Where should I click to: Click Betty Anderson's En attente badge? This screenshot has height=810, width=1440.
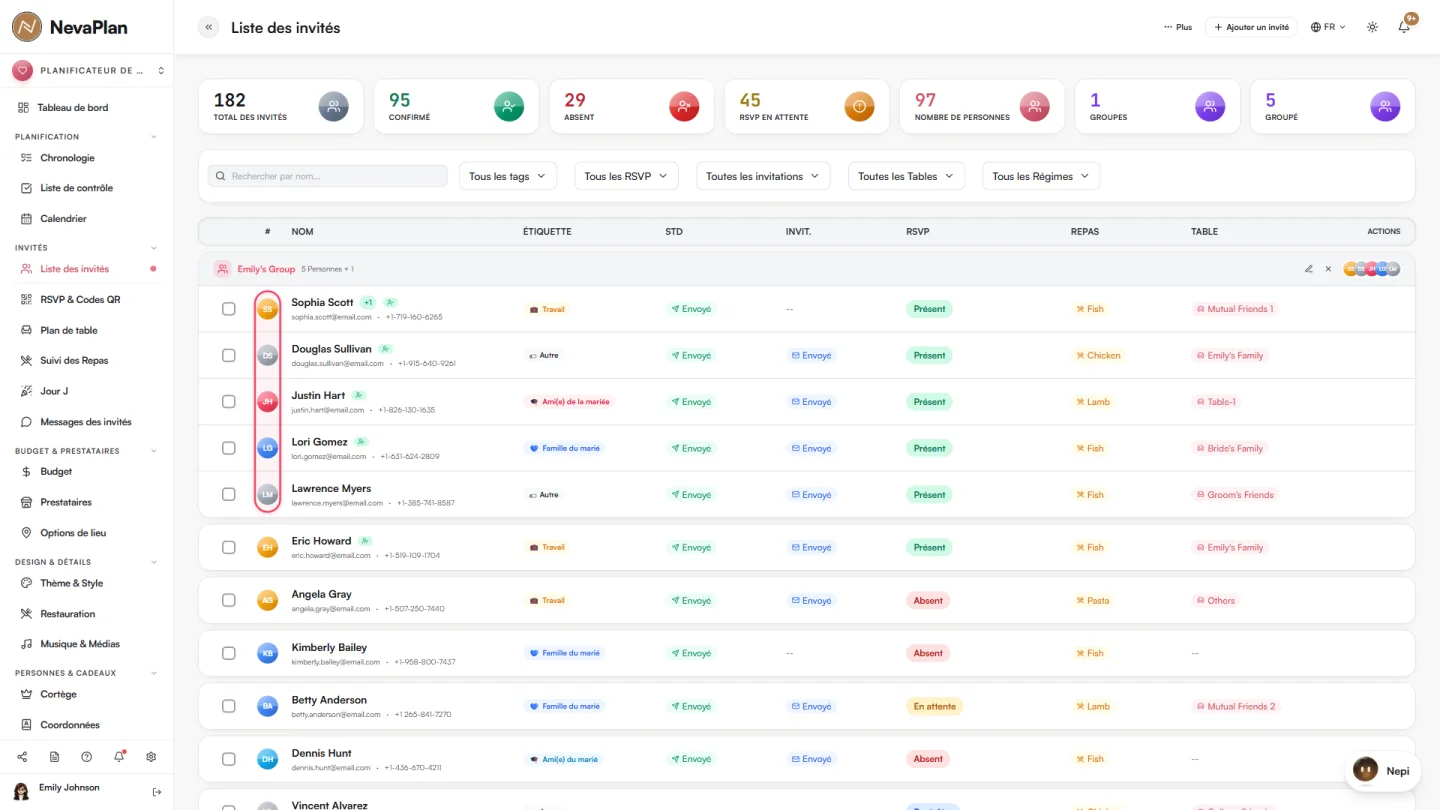pos(934,706)
